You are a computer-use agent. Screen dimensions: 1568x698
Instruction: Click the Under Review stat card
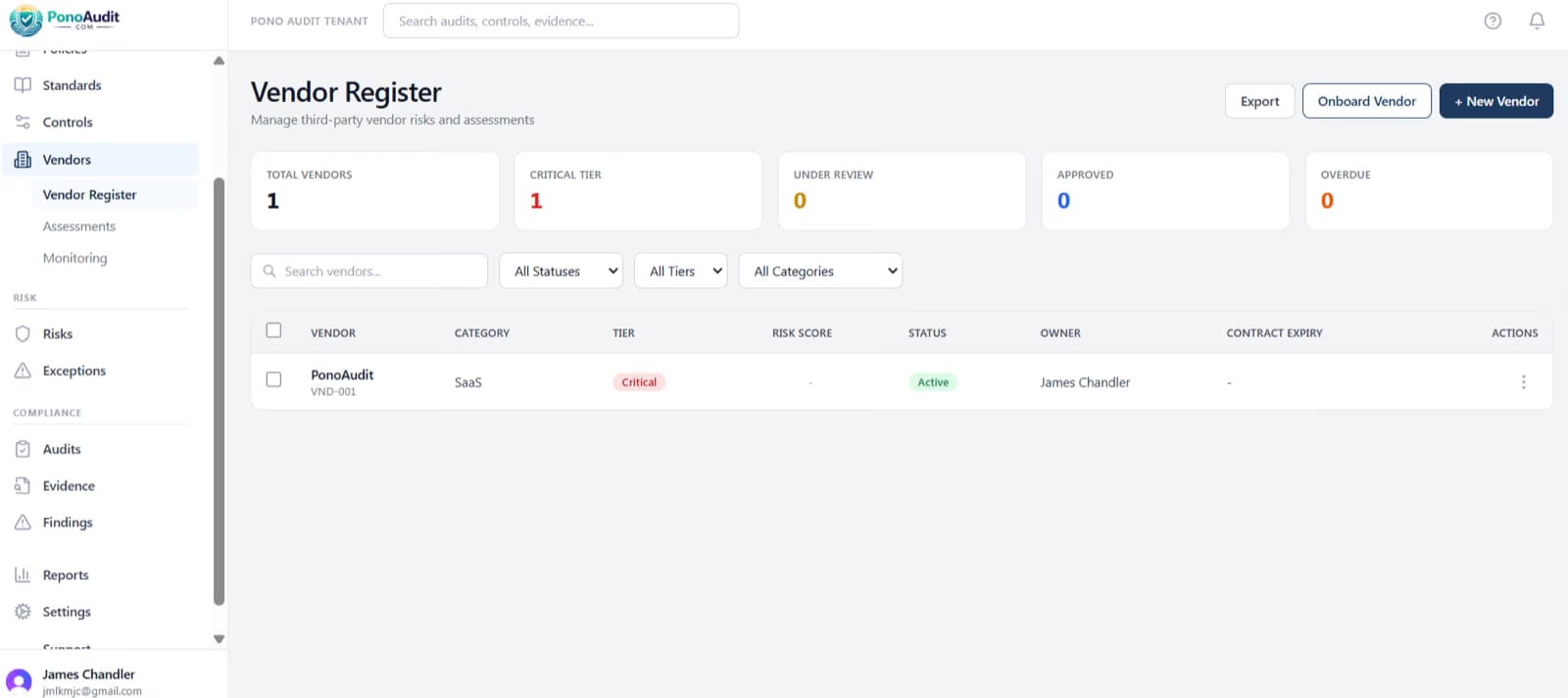tap(902, 191)
